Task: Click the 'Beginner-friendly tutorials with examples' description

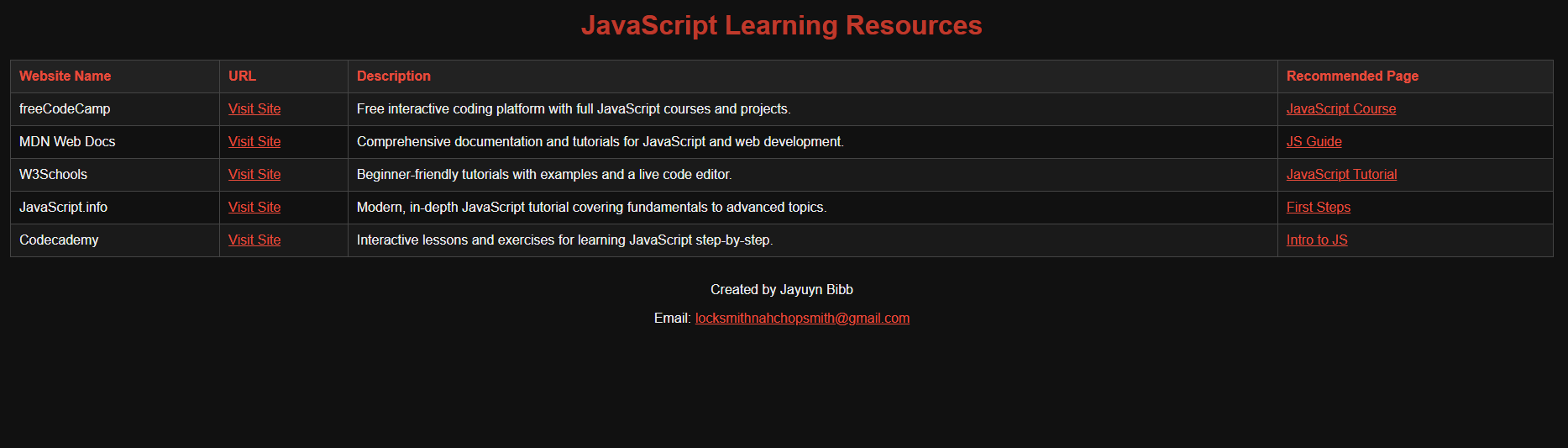Action: coord(544,174)
